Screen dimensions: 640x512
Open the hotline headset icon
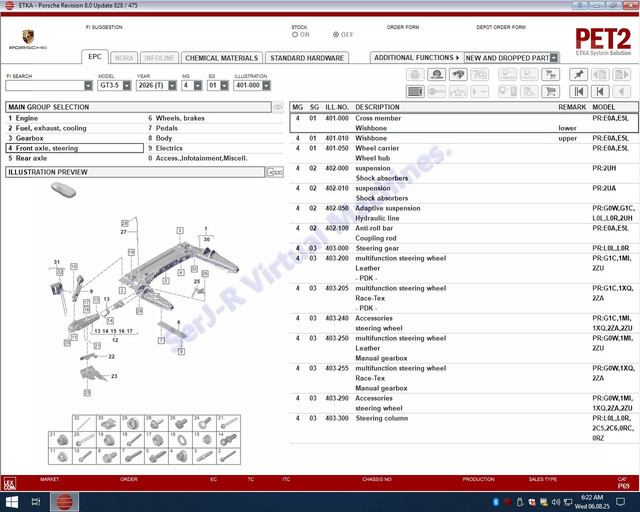point(436,75)
